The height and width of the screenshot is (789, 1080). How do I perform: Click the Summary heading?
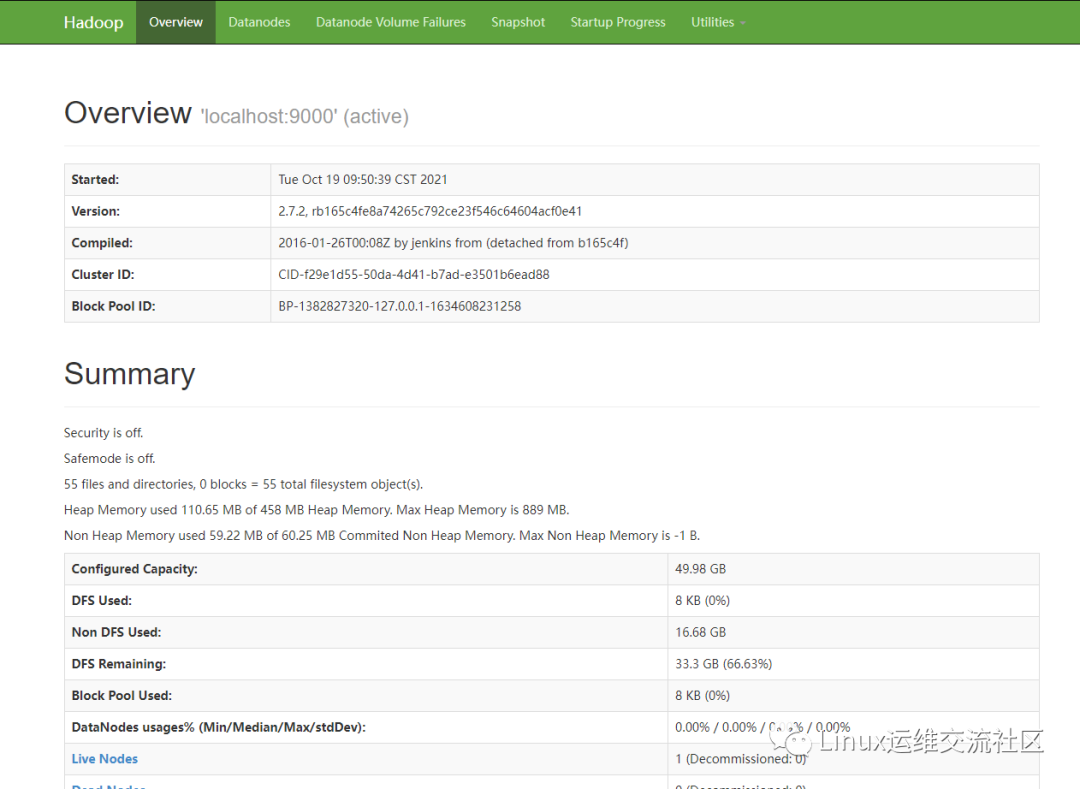129,374
